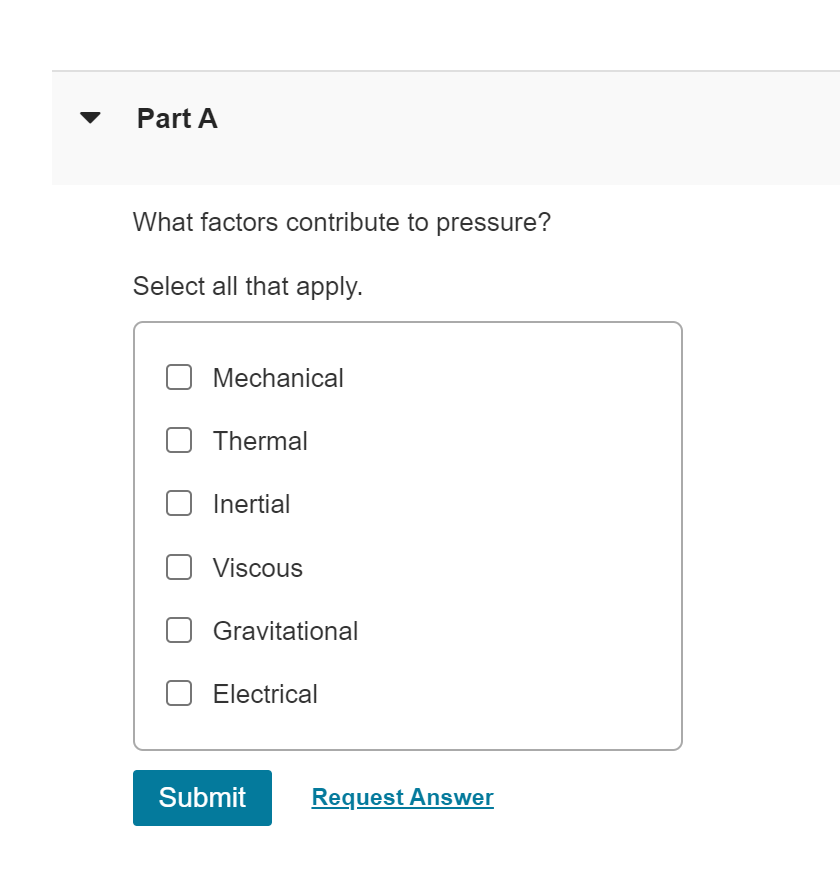
Task: Select the Thermal option label
Action: point(260,440)
